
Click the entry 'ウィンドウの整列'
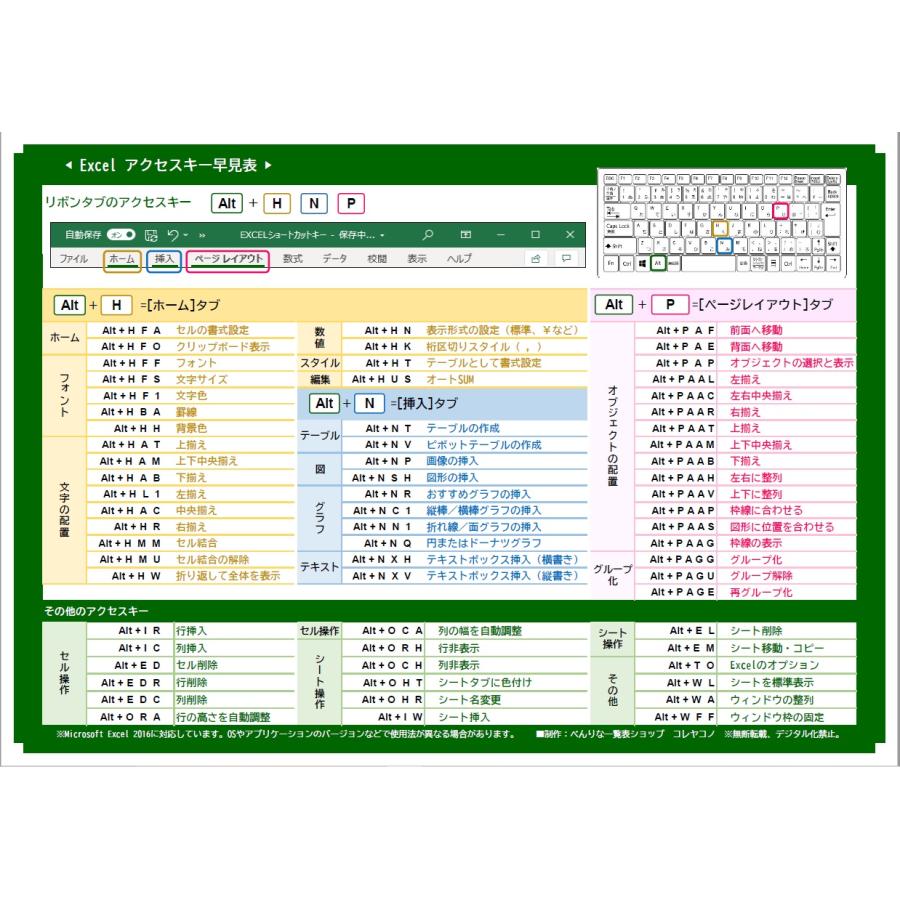[771, 700]
